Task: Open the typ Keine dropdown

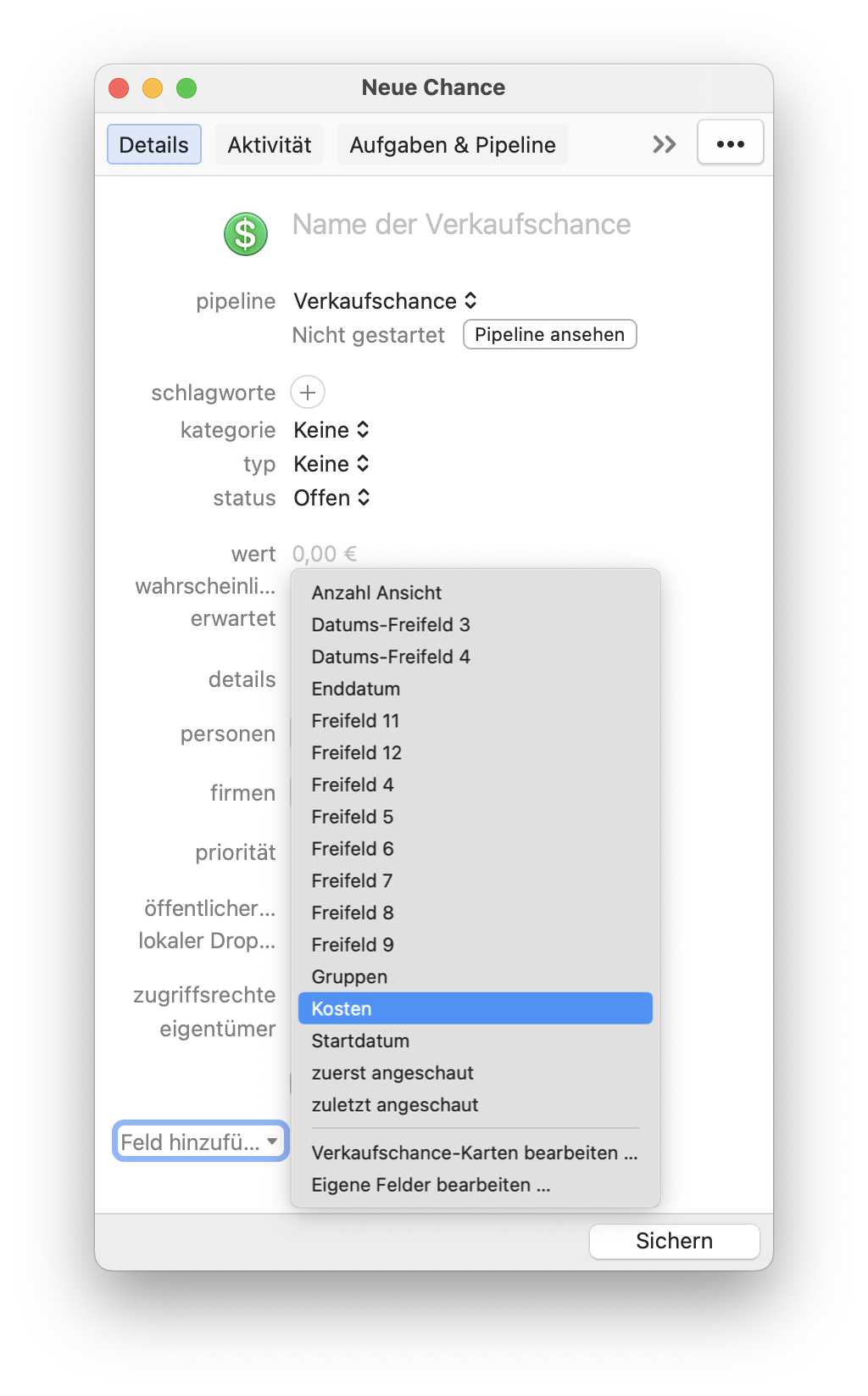Action: (331, 464)
